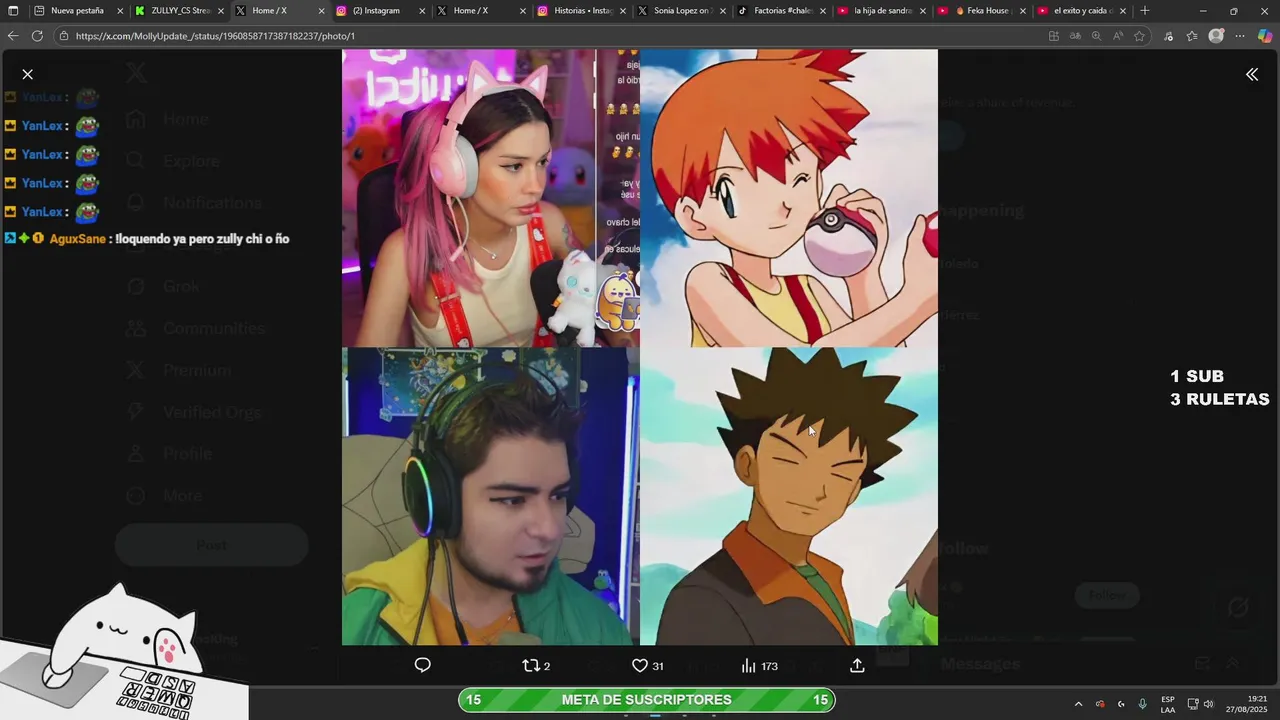Launch the Copilot icon in toolbar

coord(1265,36)
